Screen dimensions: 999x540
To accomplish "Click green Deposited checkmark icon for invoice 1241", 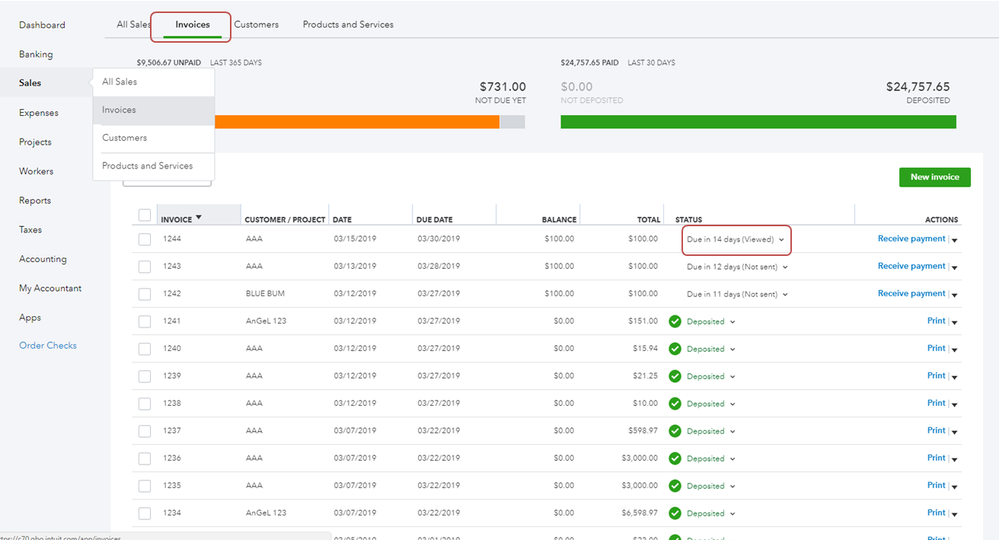I will (675, 322).
